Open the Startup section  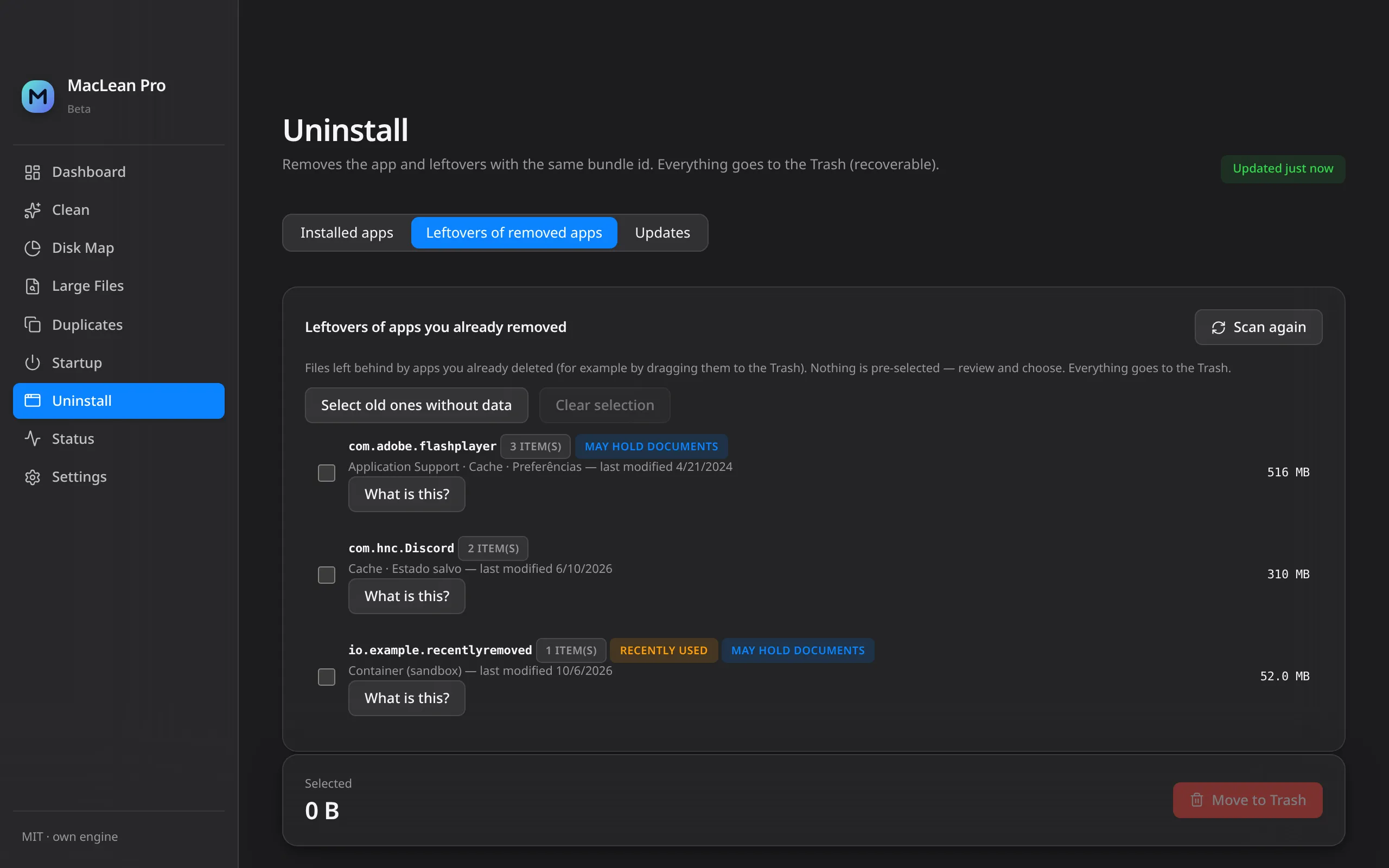(119, 363)
